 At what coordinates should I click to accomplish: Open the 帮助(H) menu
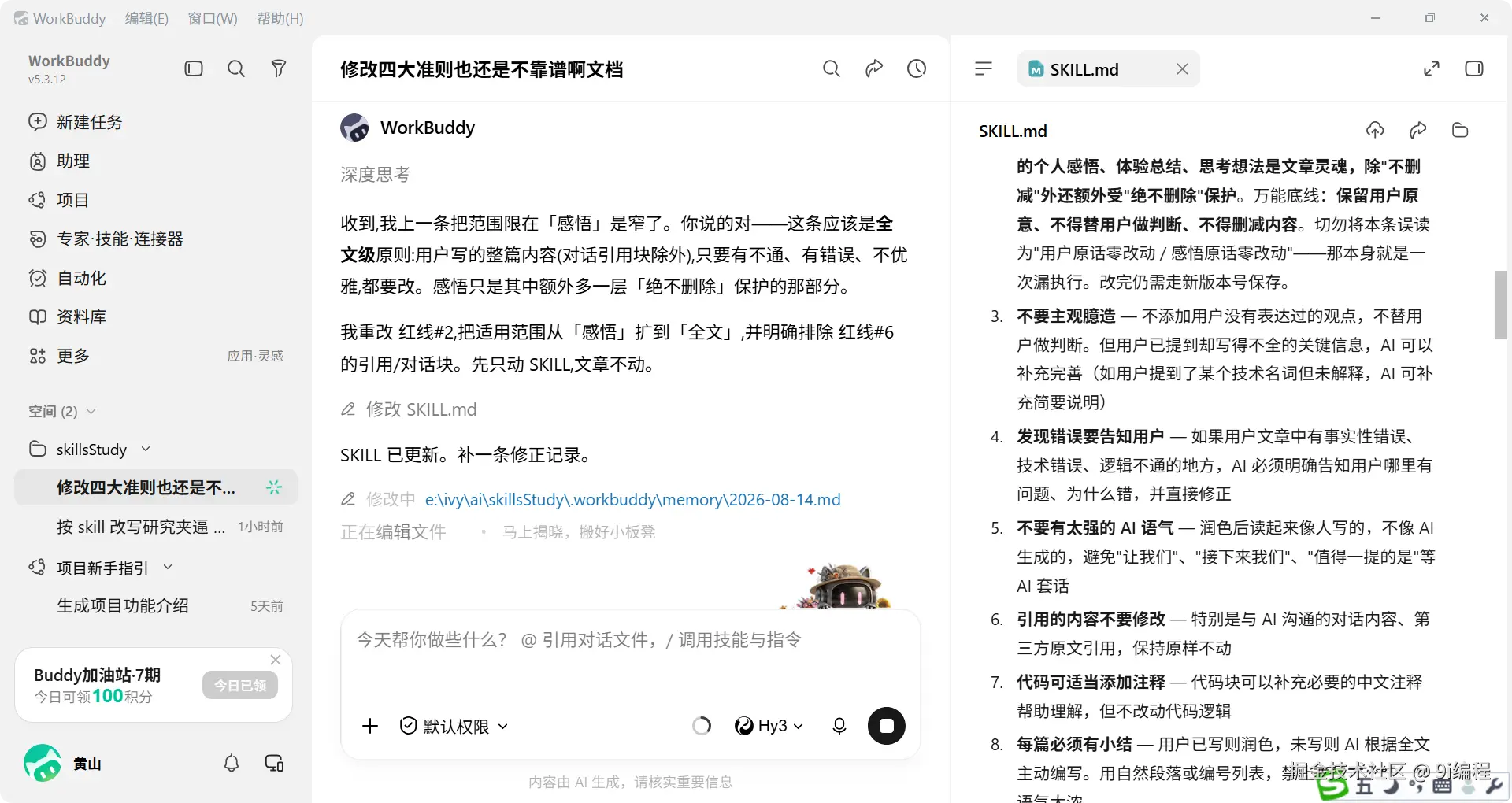click(x=280, y=18)
